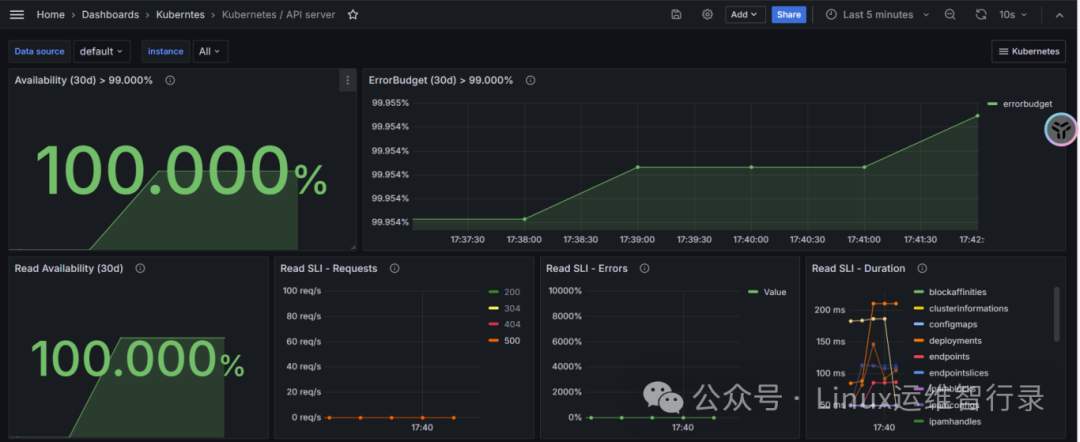Click the blue Share button

click(789, 14)
